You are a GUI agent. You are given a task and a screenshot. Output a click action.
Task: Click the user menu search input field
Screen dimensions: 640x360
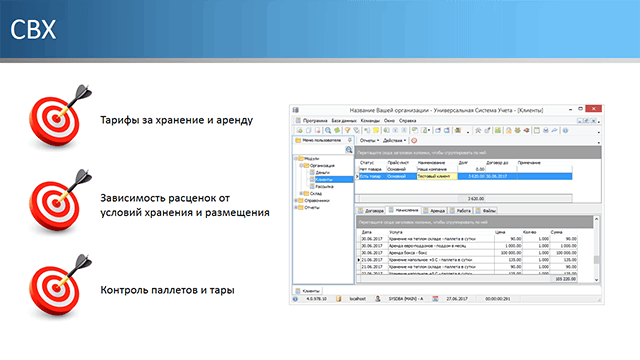click(319, 150)
